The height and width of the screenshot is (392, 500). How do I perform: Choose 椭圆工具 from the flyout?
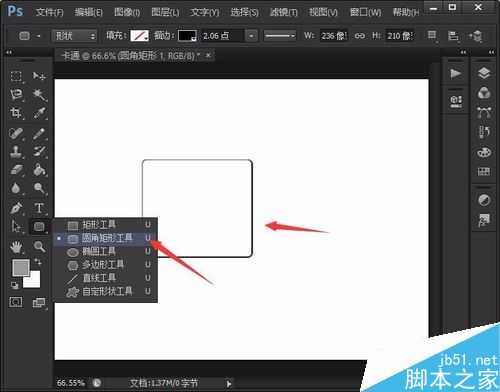pos(106,251)
